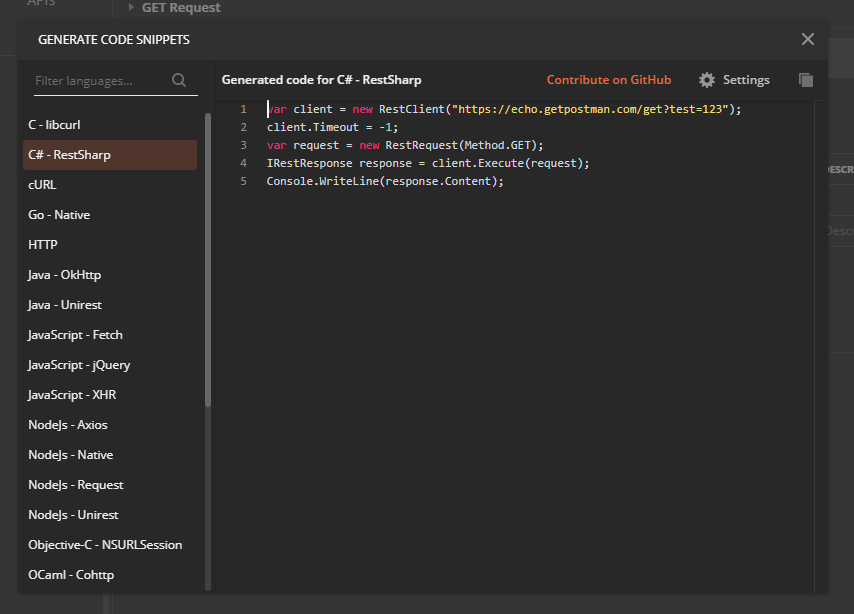854x614 pixels.
Task: Click the Settings label
Action: (x=746, y=80)
